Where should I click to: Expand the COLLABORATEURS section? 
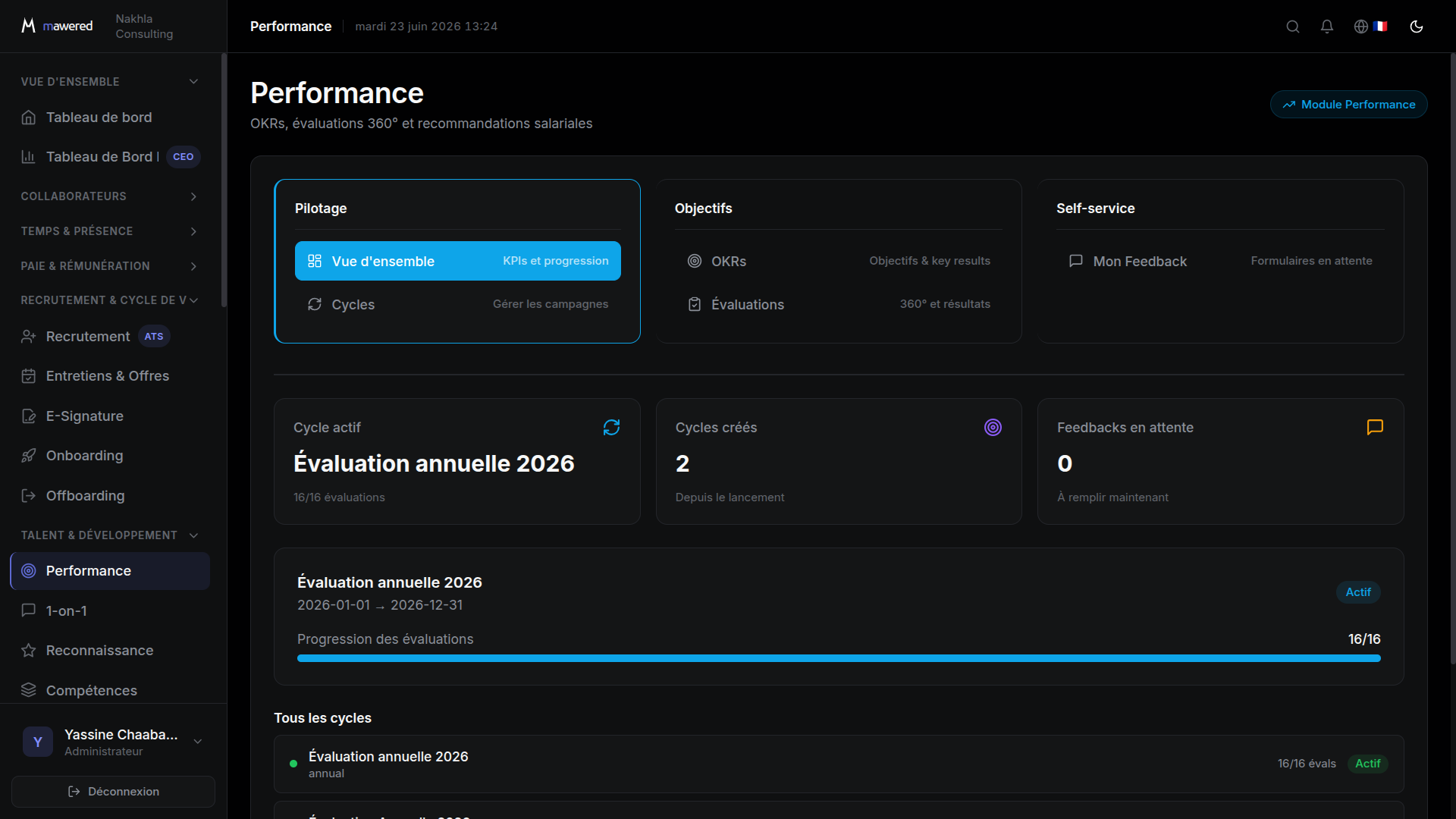(193, 196)
